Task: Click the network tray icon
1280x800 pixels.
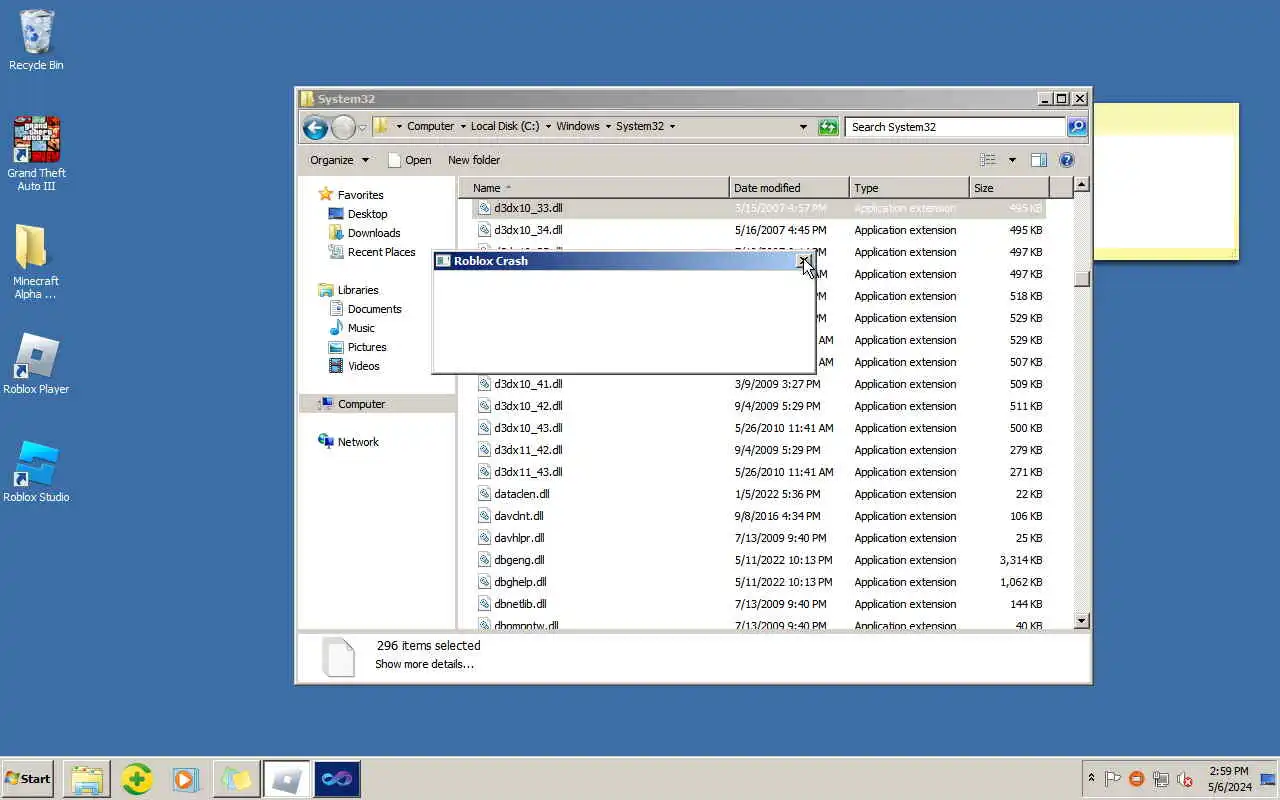Action: click(1160, 779)
